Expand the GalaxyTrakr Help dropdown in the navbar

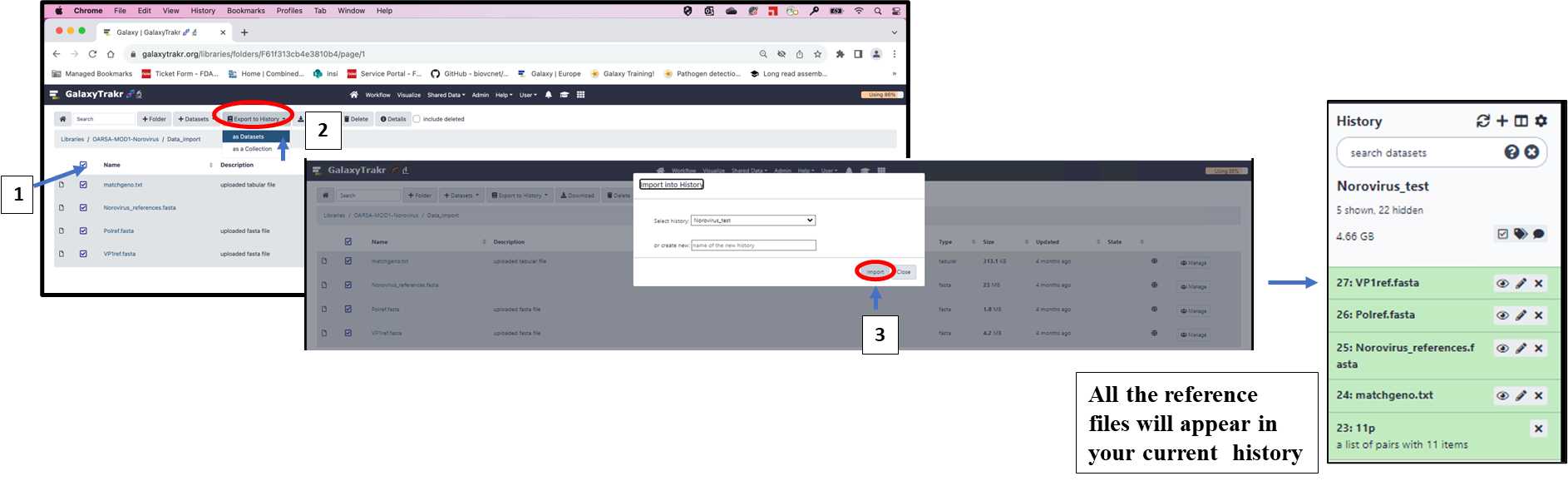point(504,95)
